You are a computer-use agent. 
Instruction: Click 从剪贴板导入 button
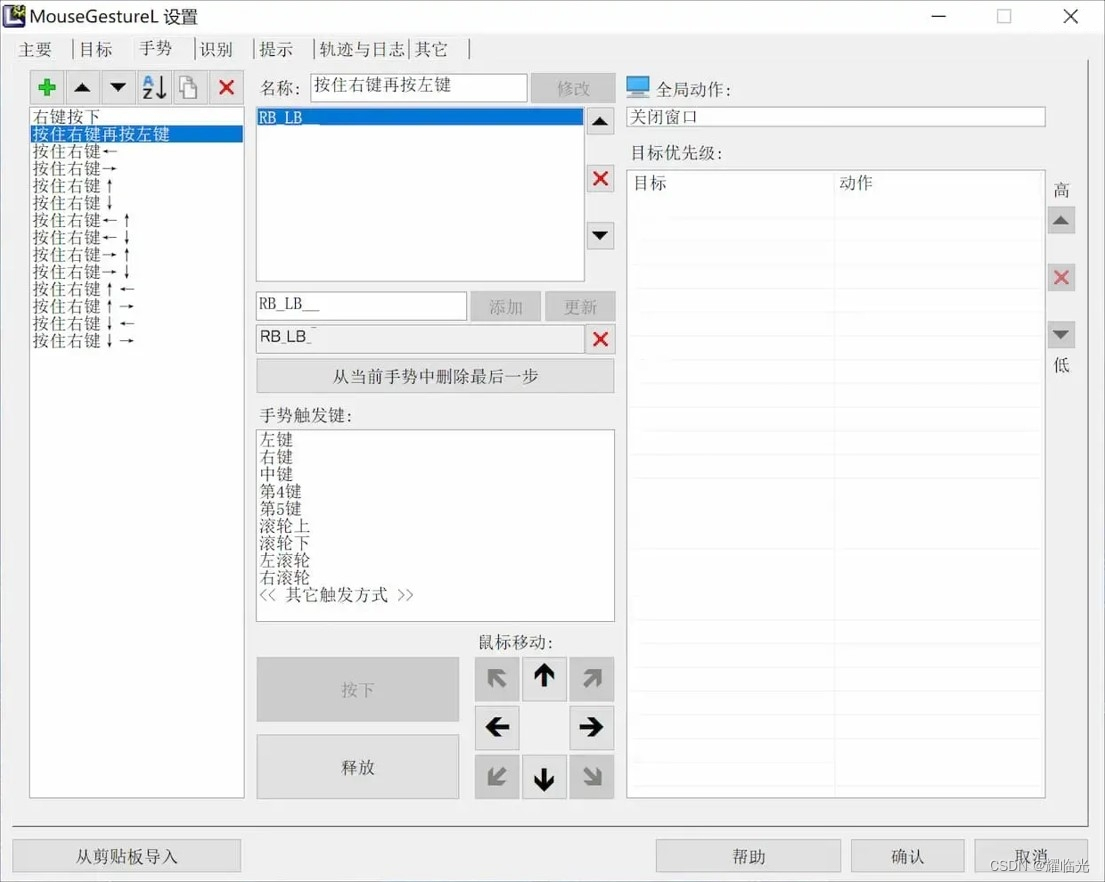[x=127, y=856]
